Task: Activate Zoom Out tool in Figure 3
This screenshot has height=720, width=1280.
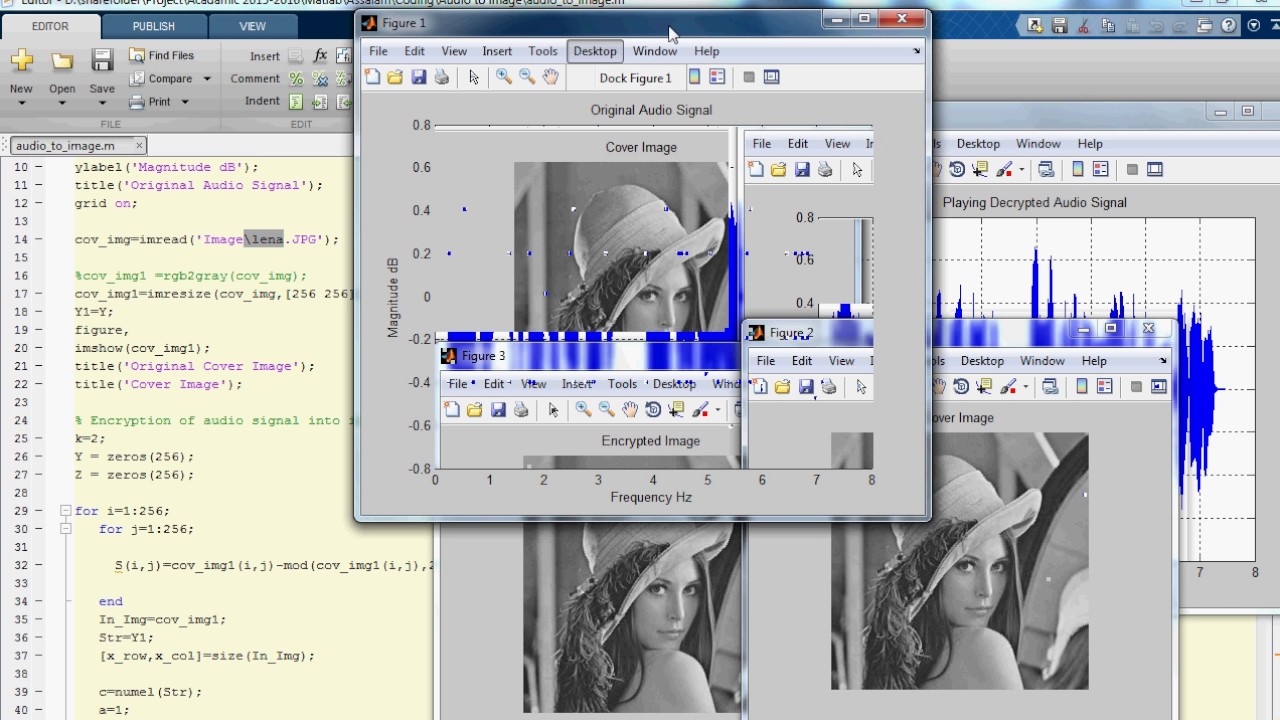Action: (x=606, y=410)
